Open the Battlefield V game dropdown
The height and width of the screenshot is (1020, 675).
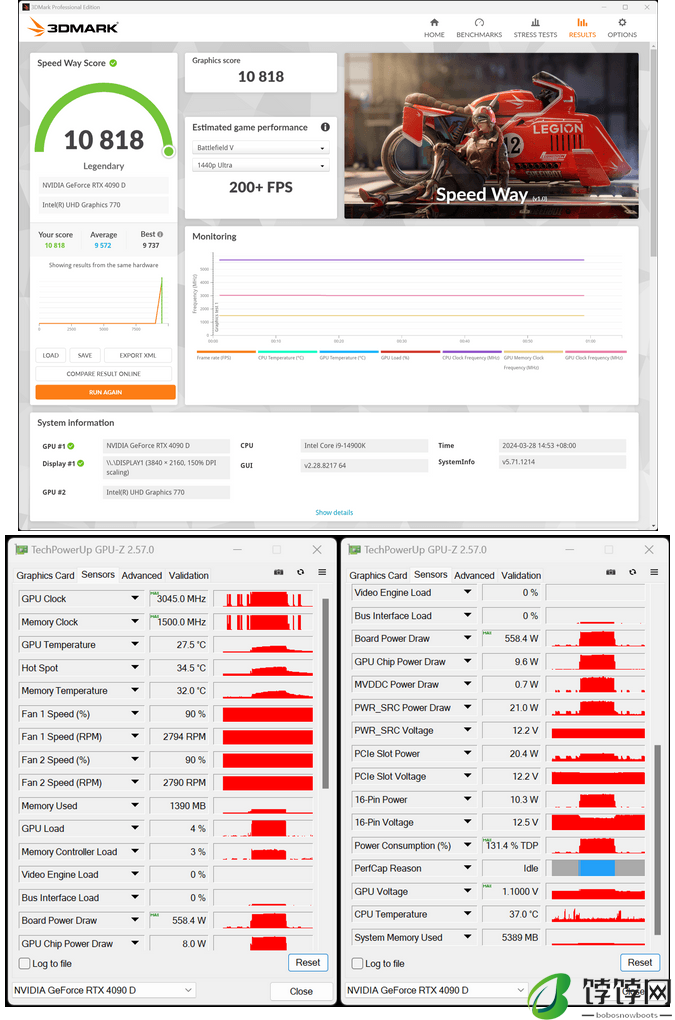point(261,148)
